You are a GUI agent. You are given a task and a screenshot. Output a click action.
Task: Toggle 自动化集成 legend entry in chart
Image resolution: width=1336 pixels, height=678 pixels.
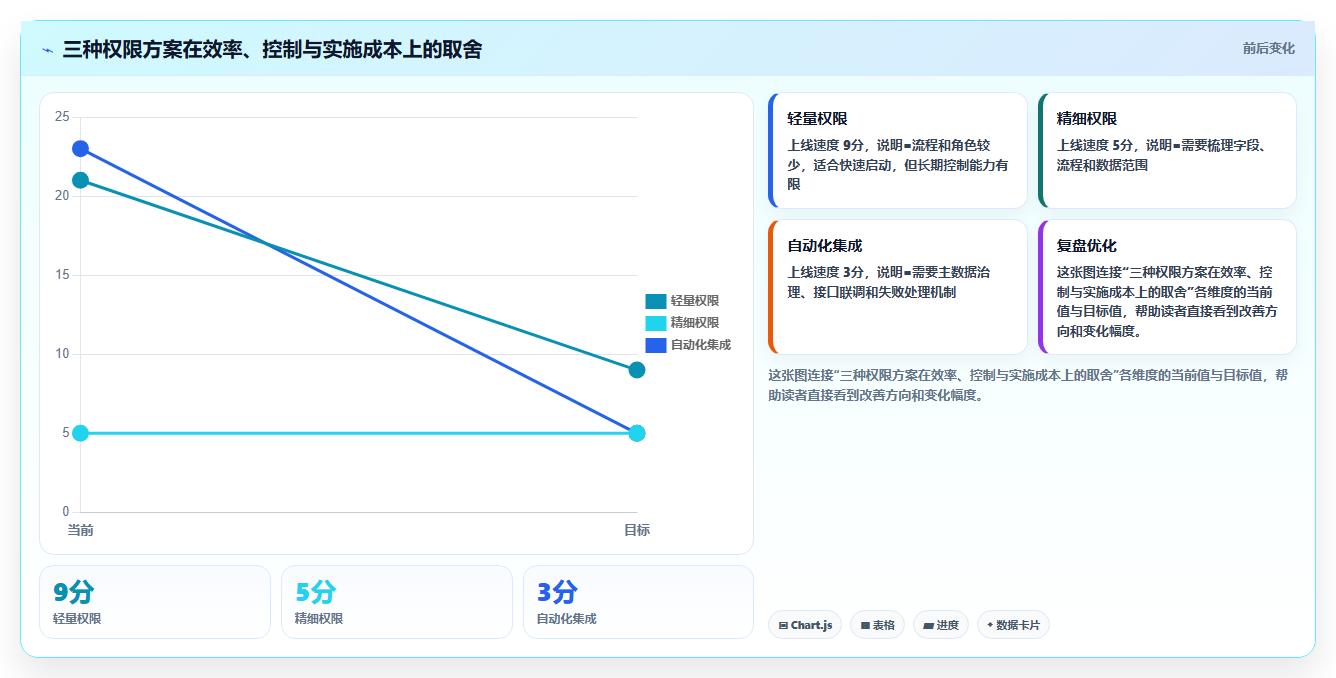pyautogui.click(x=688, y=345)
